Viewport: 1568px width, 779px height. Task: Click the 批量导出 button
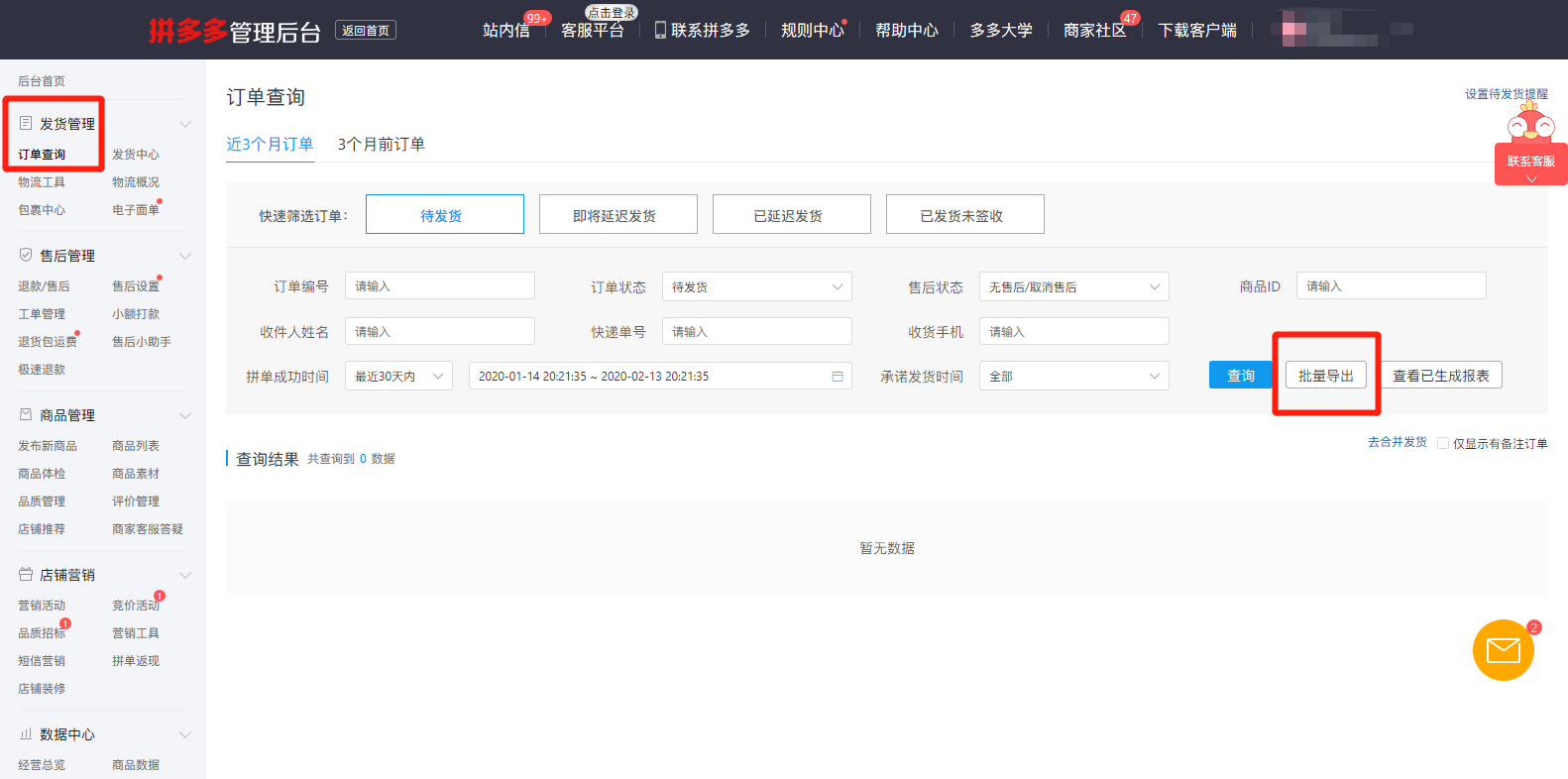1326,375
